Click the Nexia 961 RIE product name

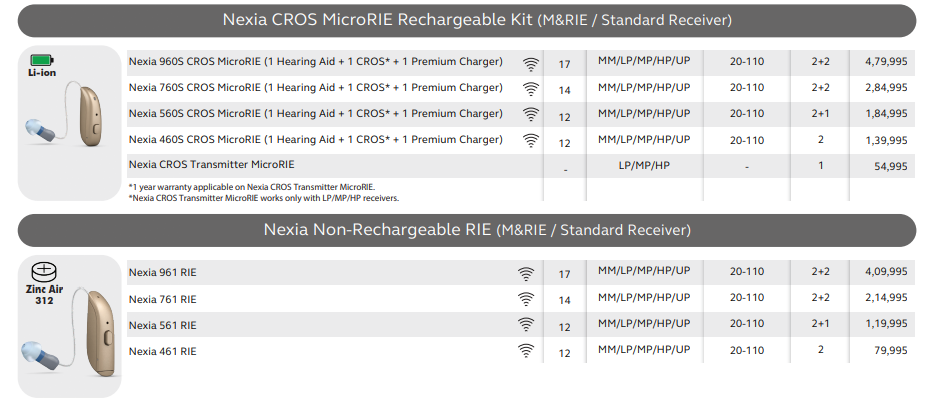[163, 273]
